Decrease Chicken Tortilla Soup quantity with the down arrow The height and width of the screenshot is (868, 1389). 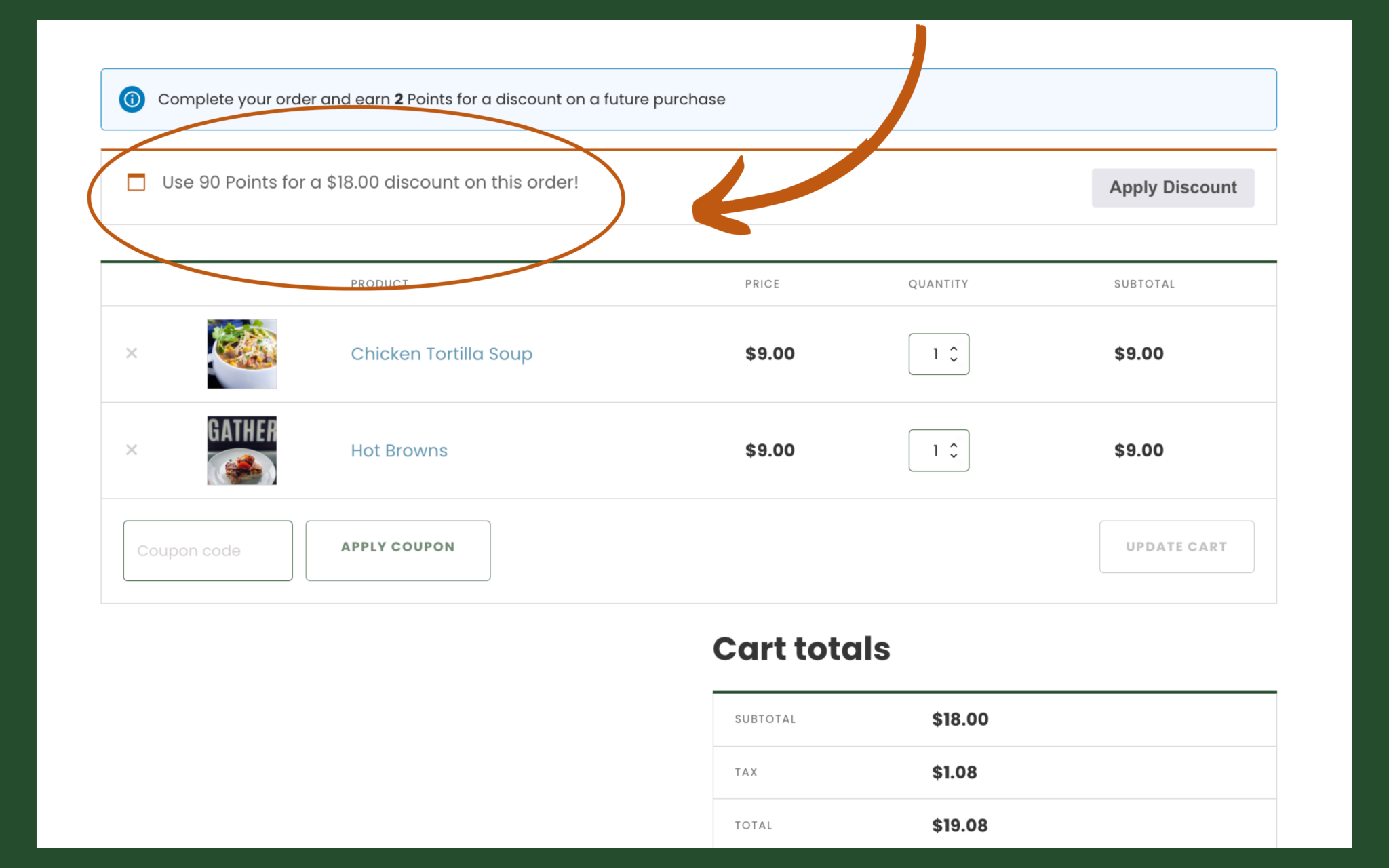[x=953, y=360]
